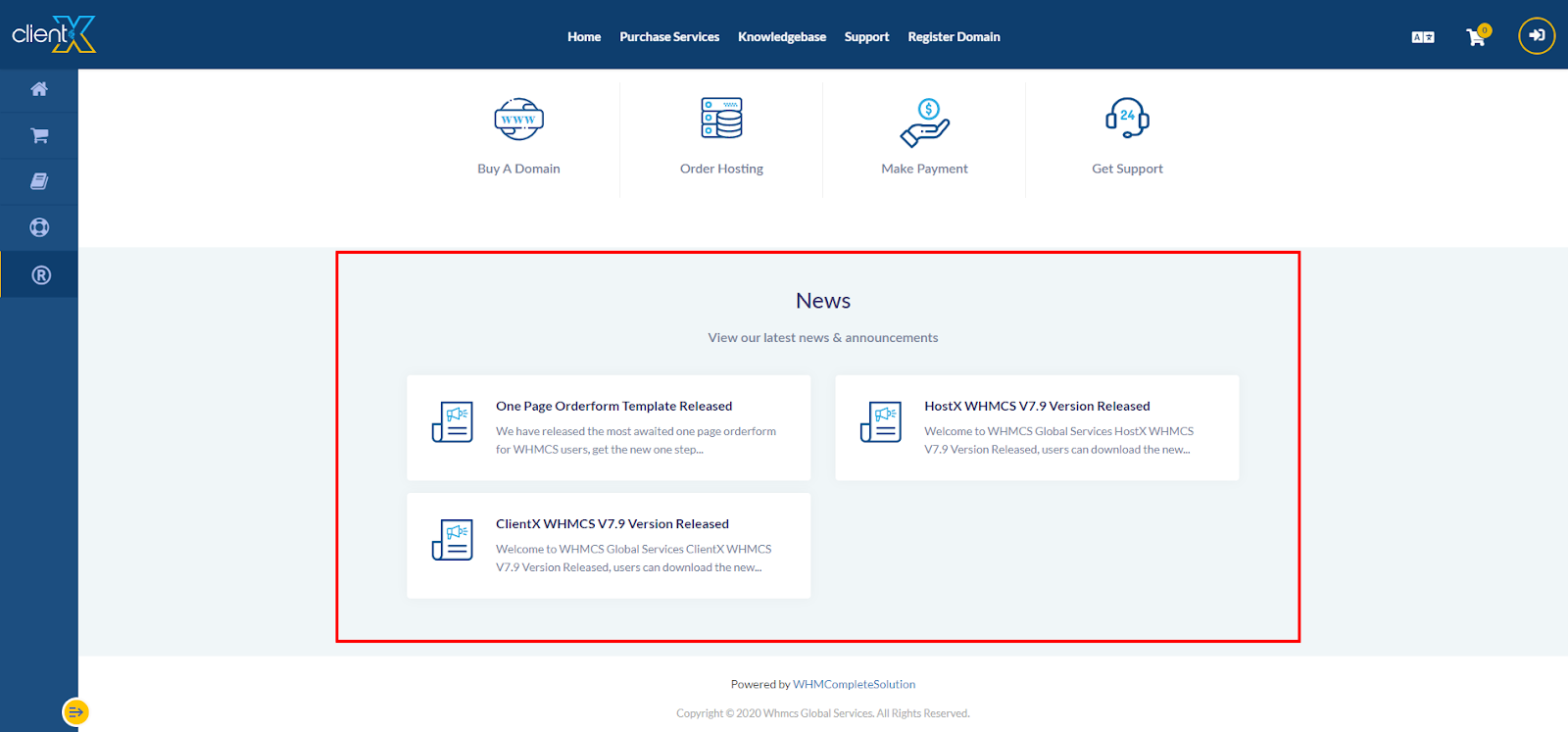Click the sidebar support lifebuoy icon
Image resolution: width=1568 pixels, height=732 pixels.
click(39, 227)
